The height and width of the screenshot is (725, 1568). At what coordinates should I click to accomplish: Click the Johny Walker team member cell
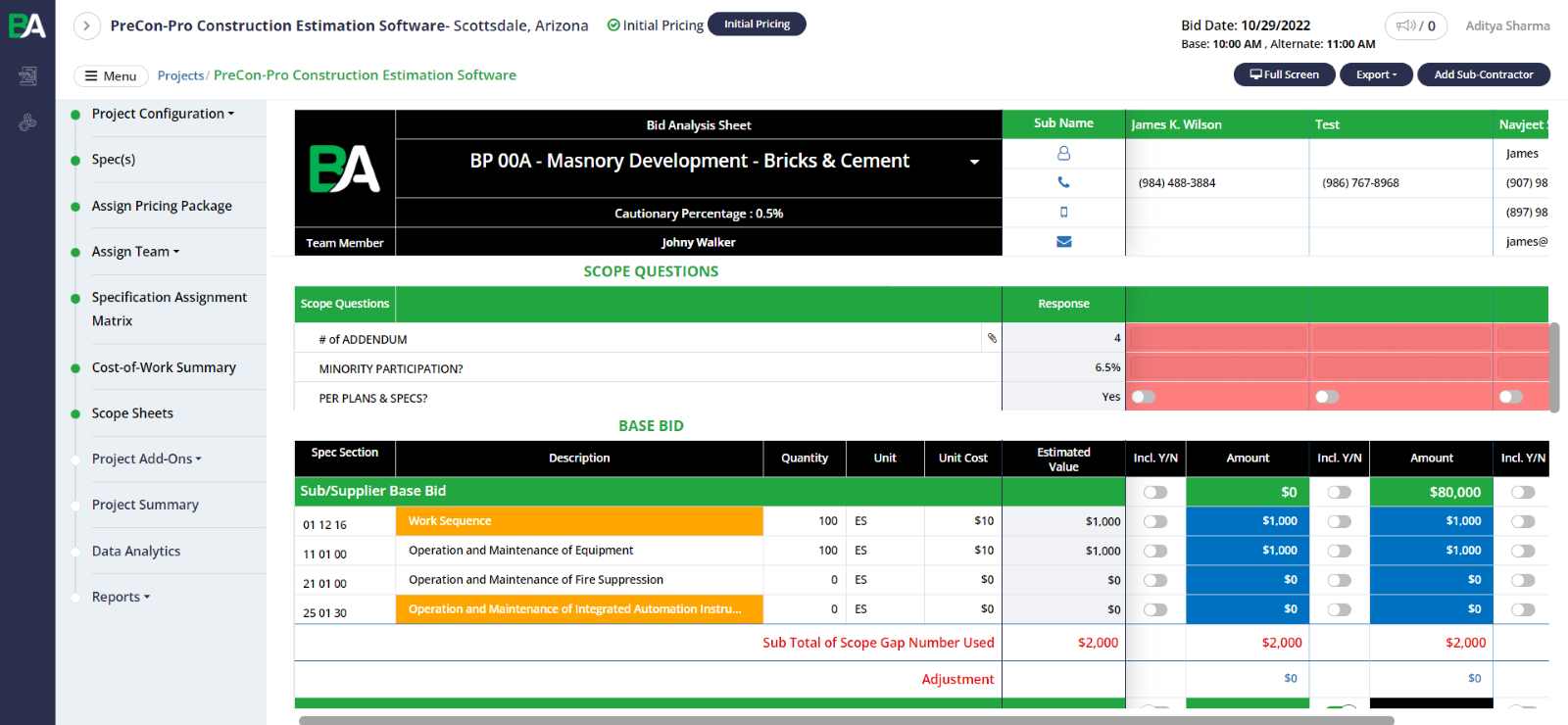698,242
